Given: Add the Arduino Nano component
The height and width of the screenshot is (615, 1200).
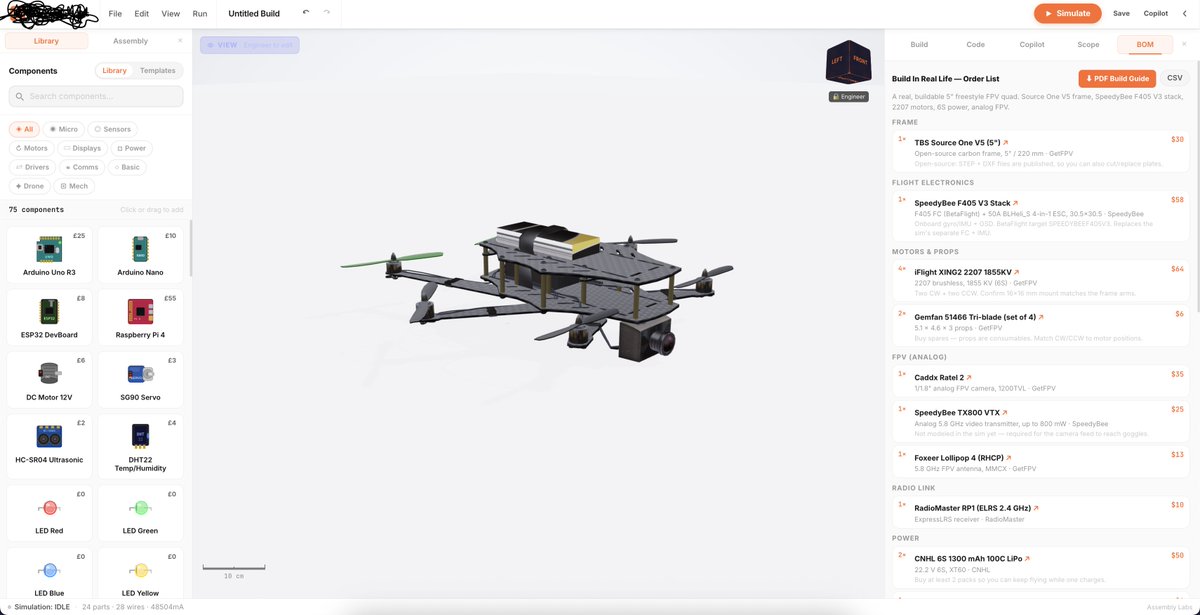Looking at the screenshot, I should (x=140, y=254).
